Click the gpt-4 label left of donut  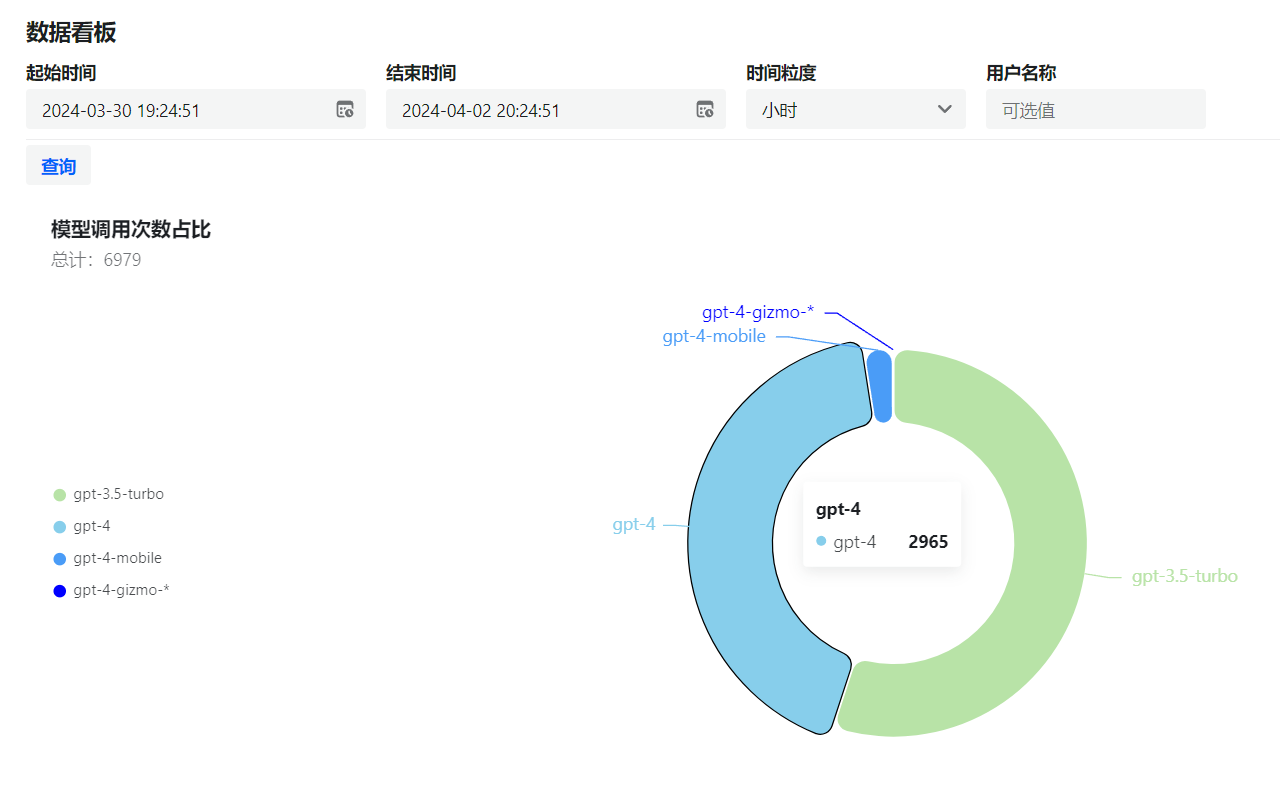634,524
